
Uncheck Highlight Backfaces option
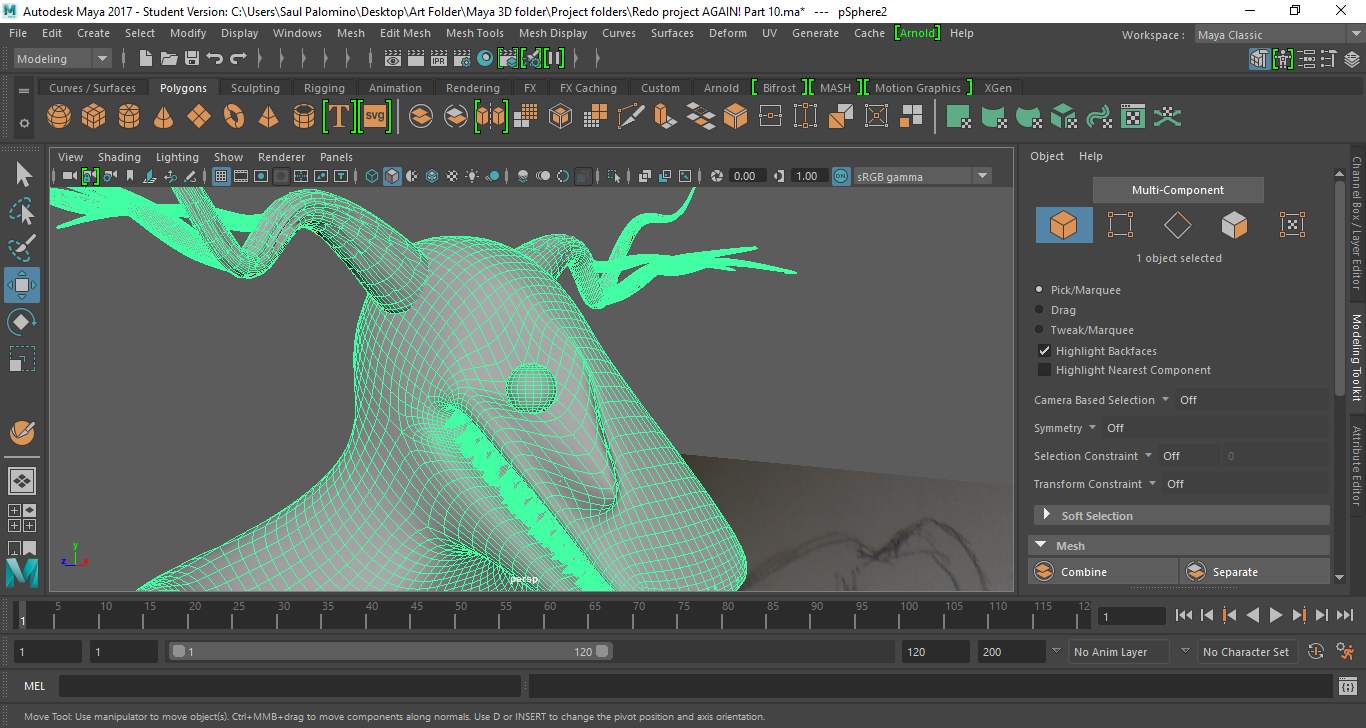[1044, 351]
